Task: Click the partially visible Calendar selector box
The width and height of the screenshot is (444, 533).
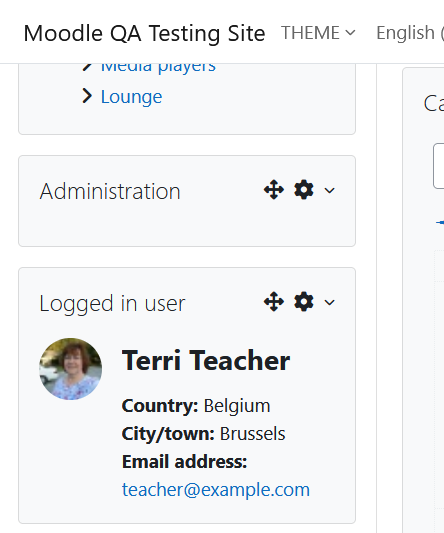Action: (x=439, y=166)
